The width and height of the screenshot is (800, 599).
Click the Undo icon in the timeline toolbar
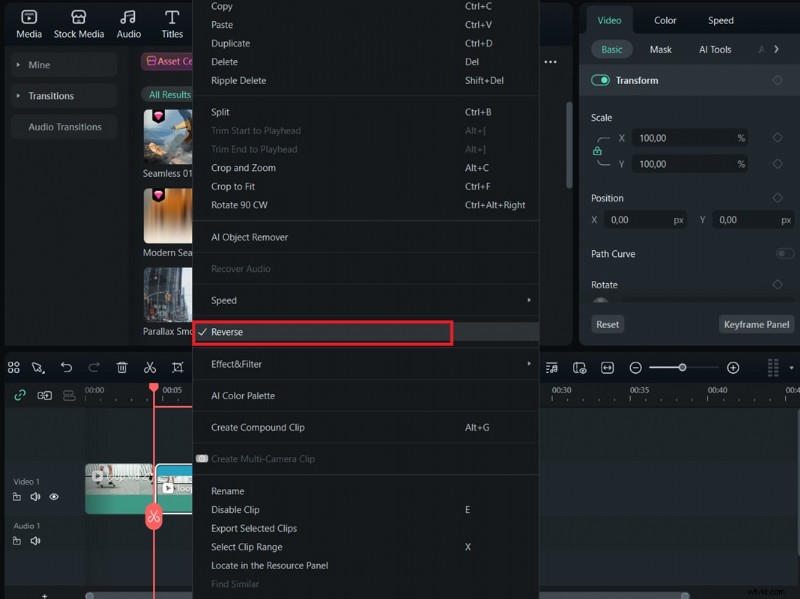(x=66, y=367)
